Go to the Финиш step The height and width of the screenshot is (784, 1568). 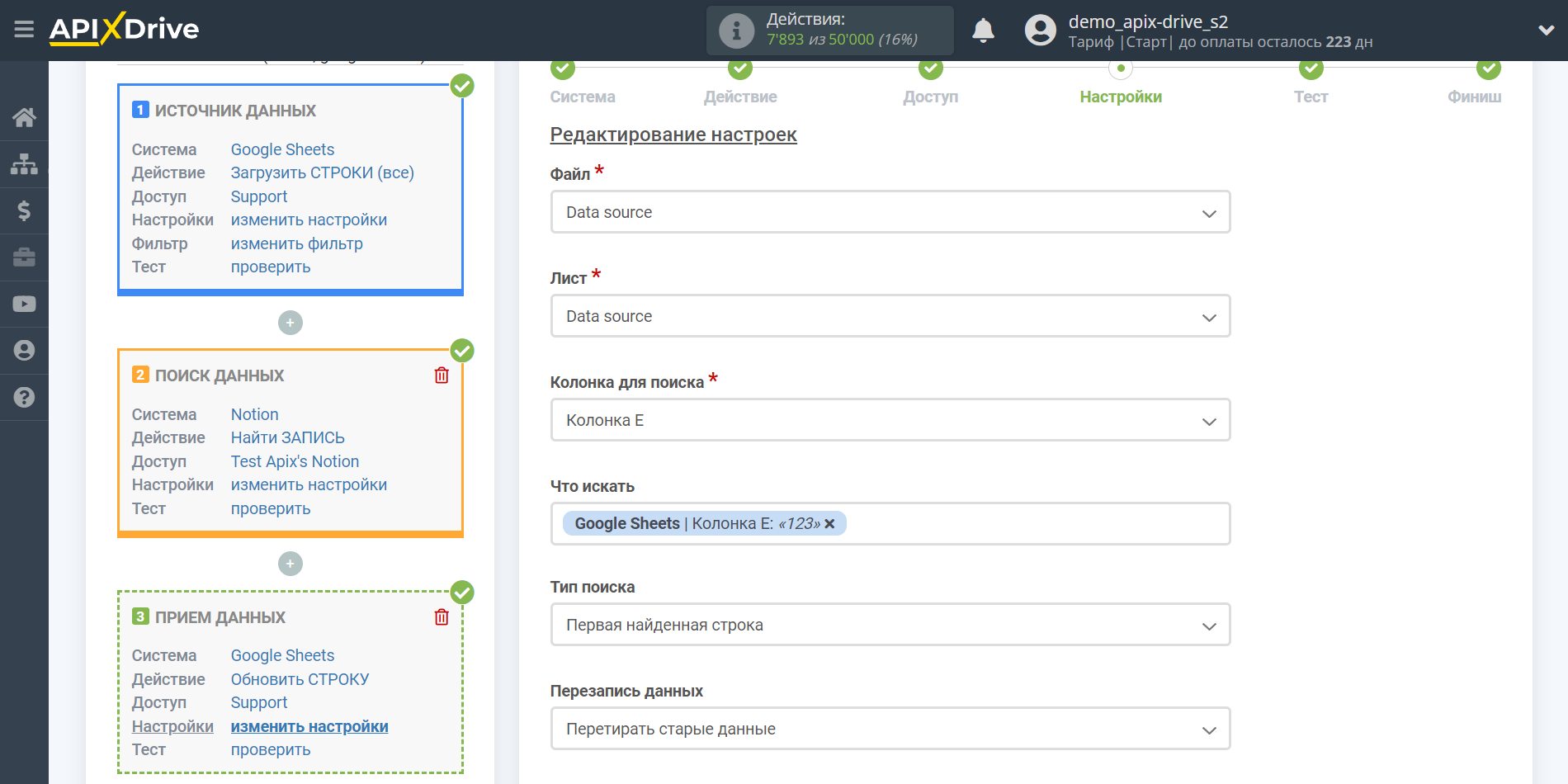(x=1474, y=97)
